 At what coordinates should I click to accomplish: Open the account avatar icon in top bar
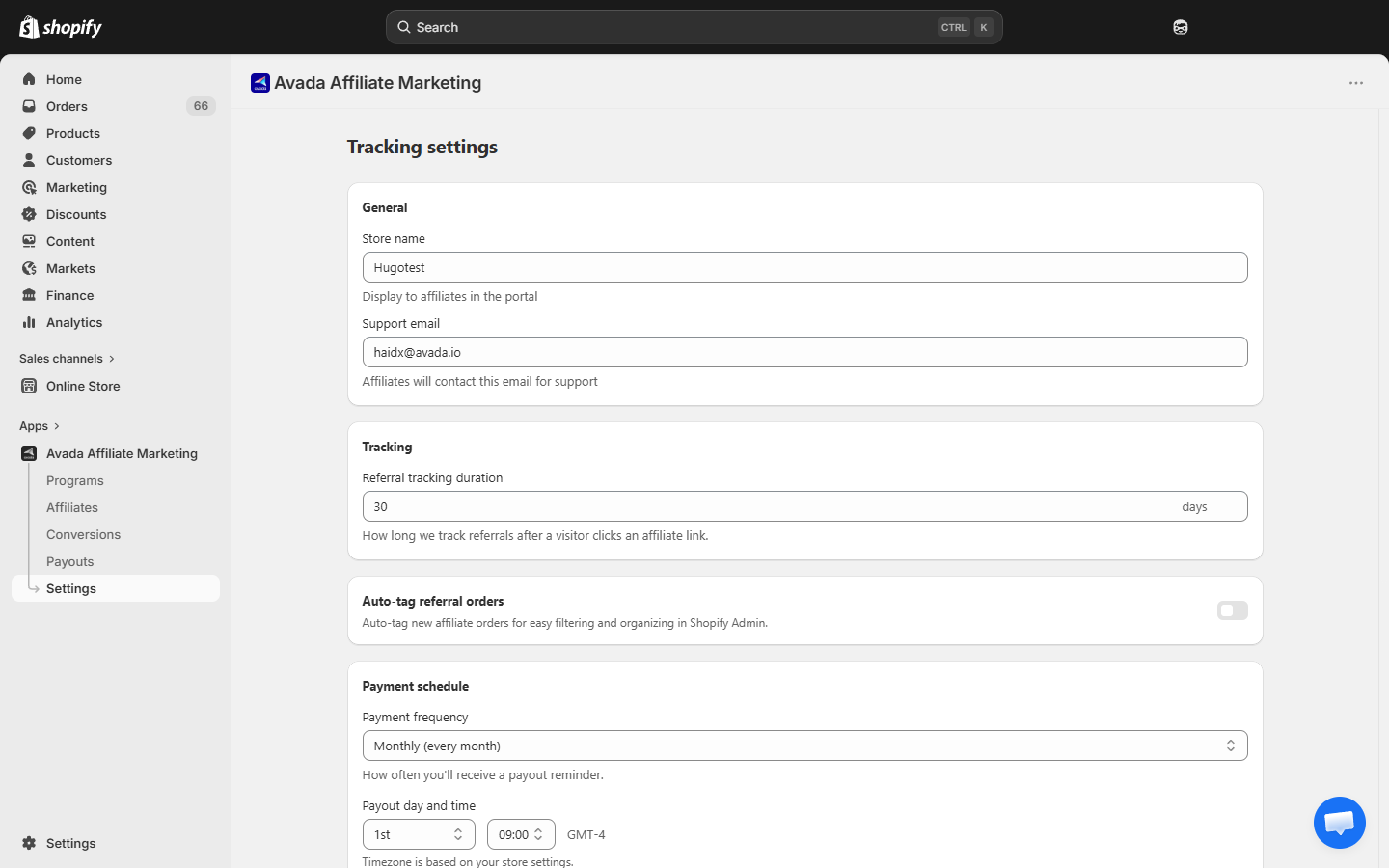click(1181, 27)
